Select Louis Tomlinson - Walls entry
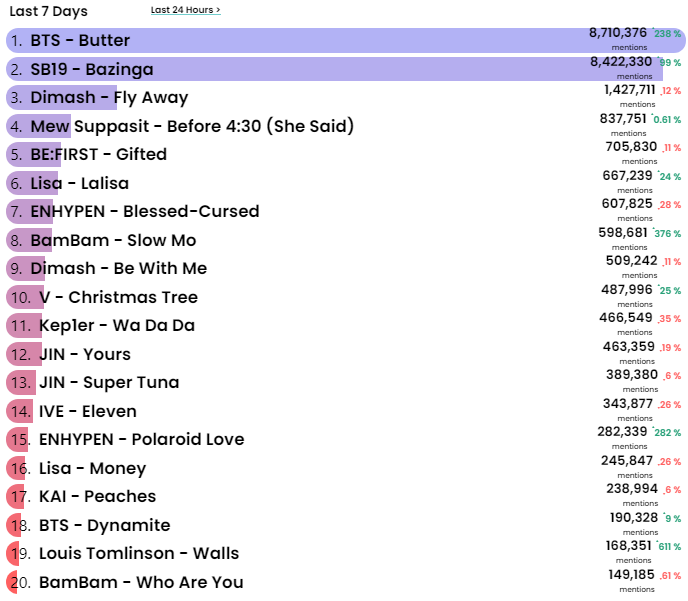This screenshot has width=688, height=601. (x=345, y=554)
